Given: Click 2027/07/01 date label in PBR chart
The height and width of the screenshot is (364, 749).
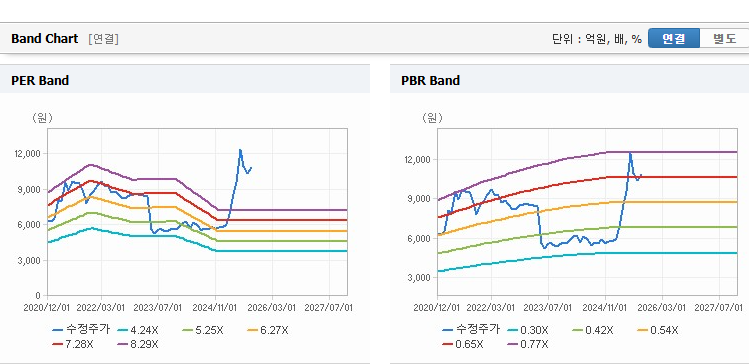Looking at the screenshot, I should (x=718, y=308).
